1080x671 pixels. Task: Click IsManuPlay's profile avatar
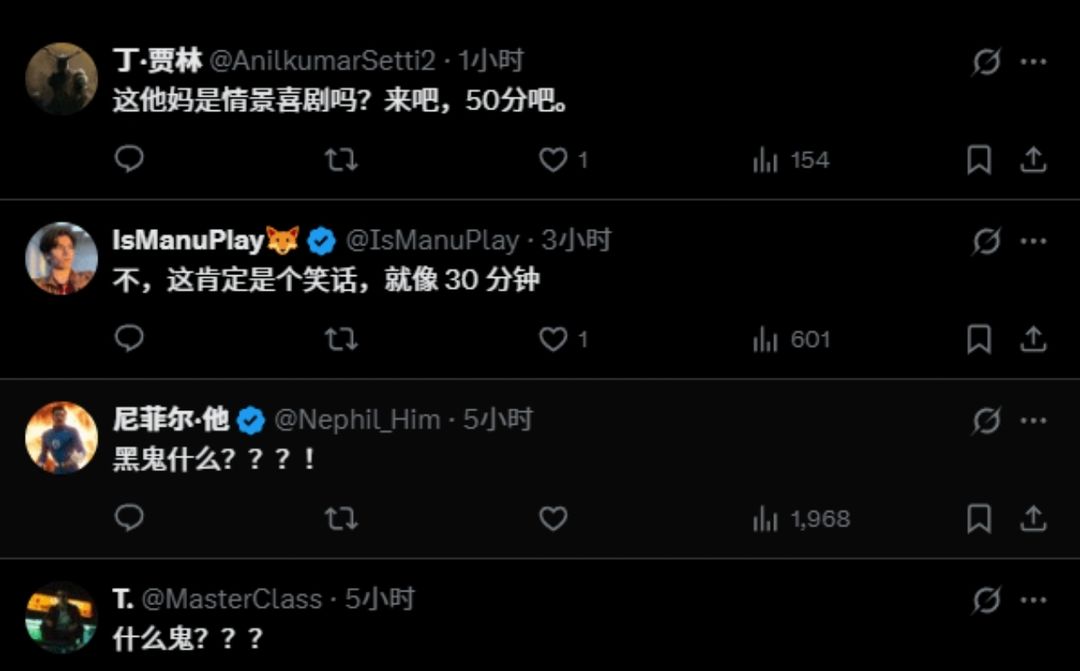pos(61,258)
